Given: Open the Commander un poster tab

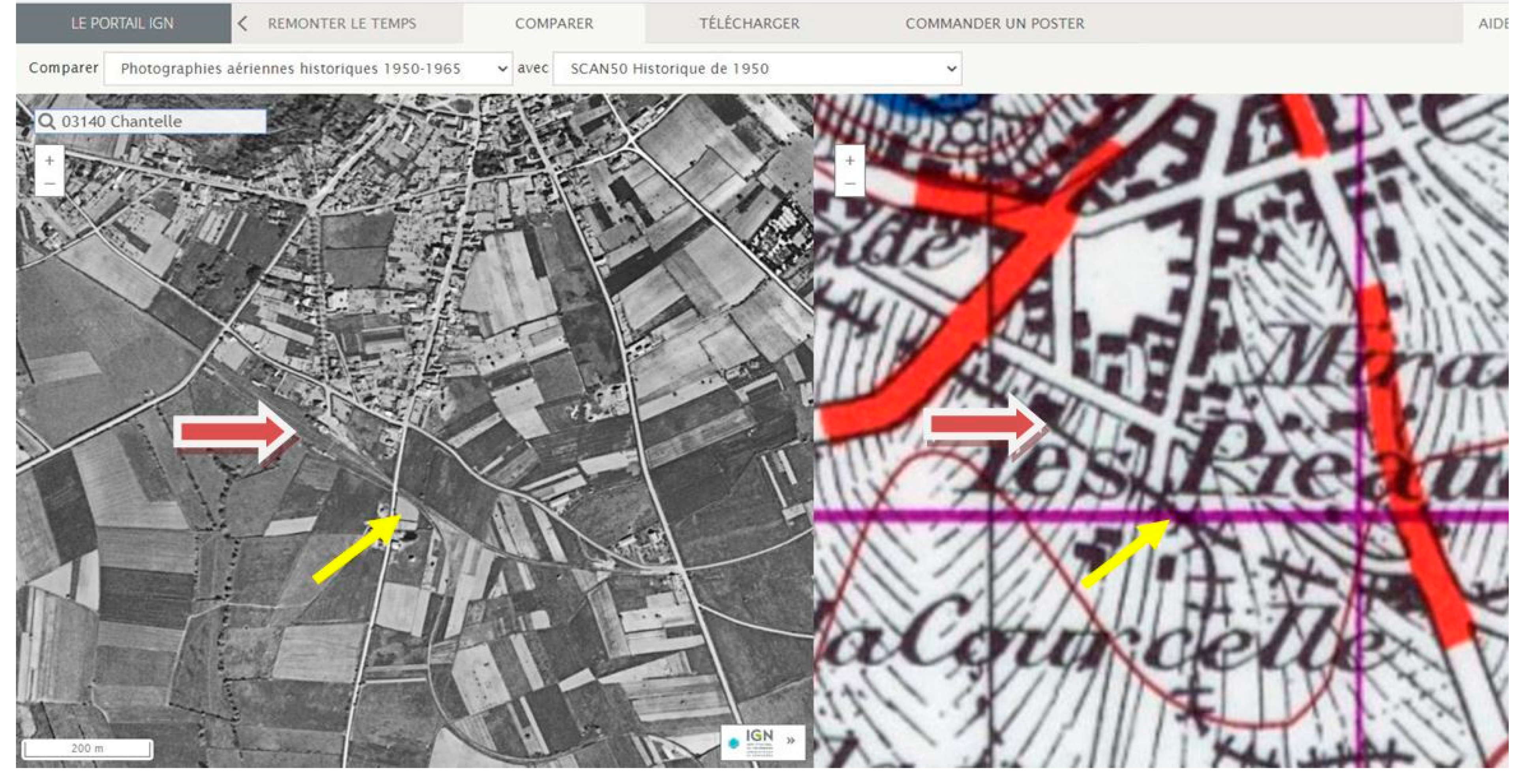Looking at the screenshot, I should [994, 24].
